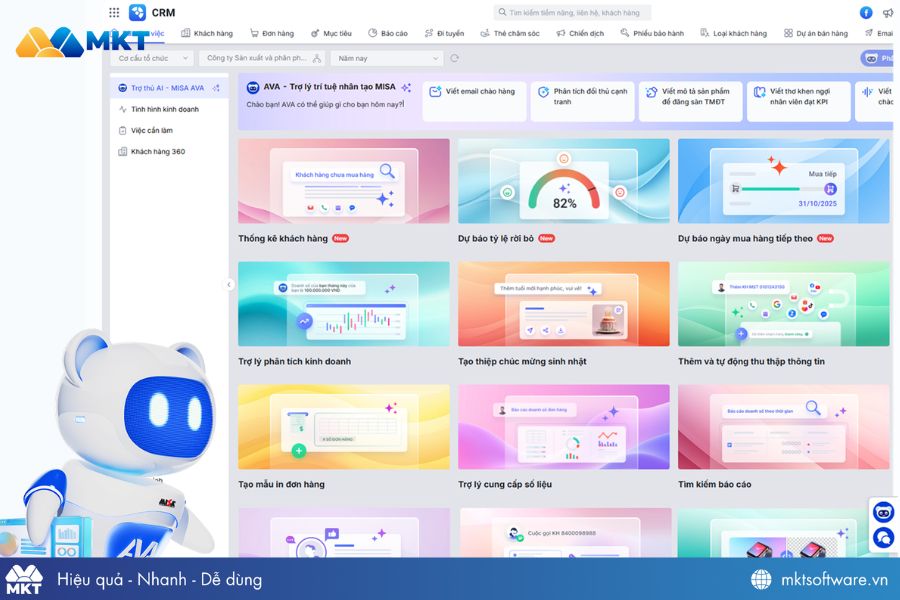Open the Công ty Sản xuất và phân phối selector
900x600 pixels.
tap(262, 58)
